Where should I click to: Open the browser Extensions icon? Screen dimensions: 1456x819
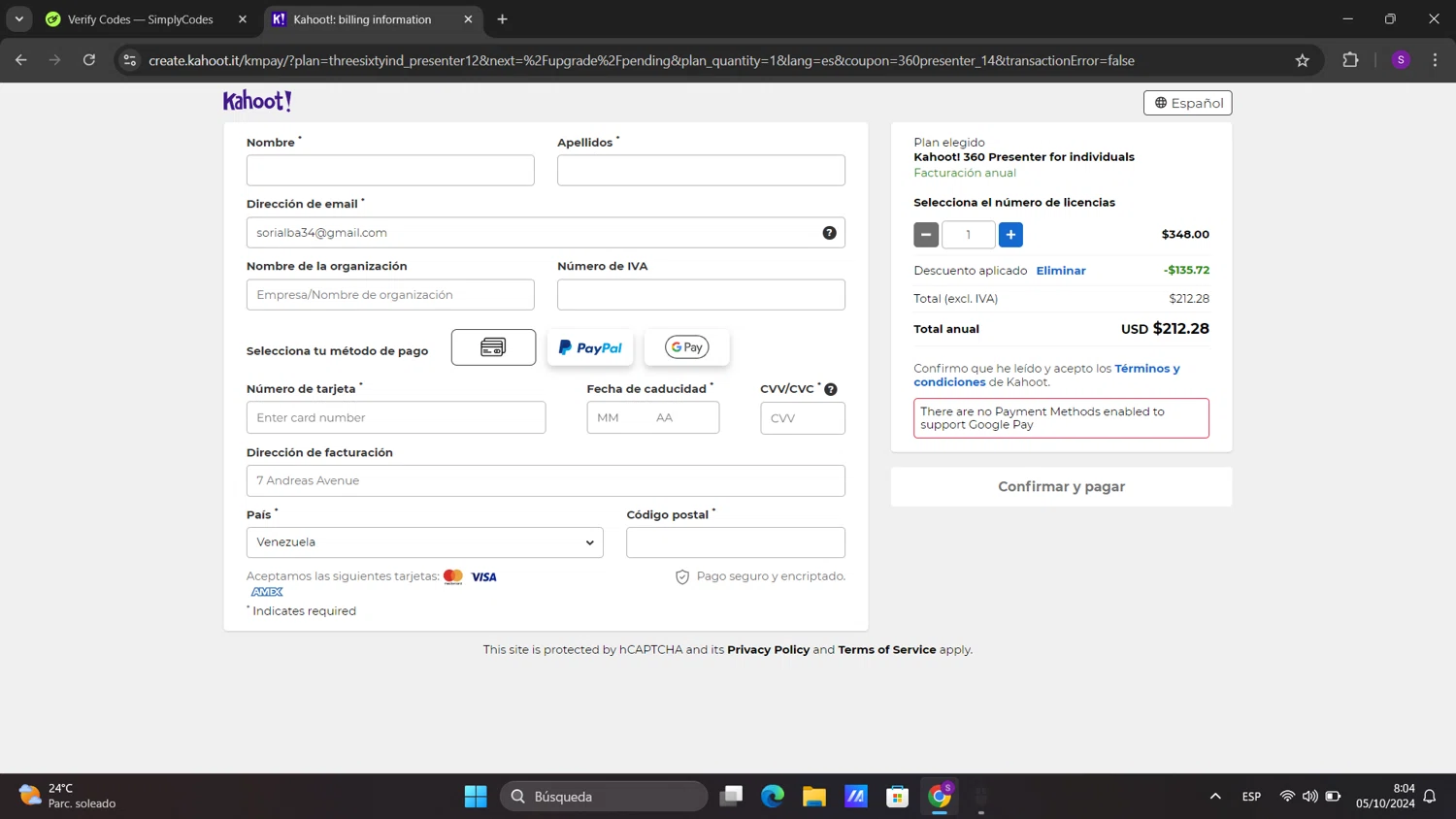tap(1350, 60)
